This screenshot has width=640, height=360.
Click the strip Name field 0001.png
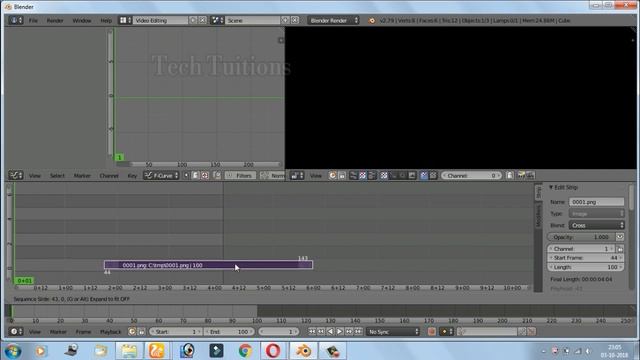[596, 202]
